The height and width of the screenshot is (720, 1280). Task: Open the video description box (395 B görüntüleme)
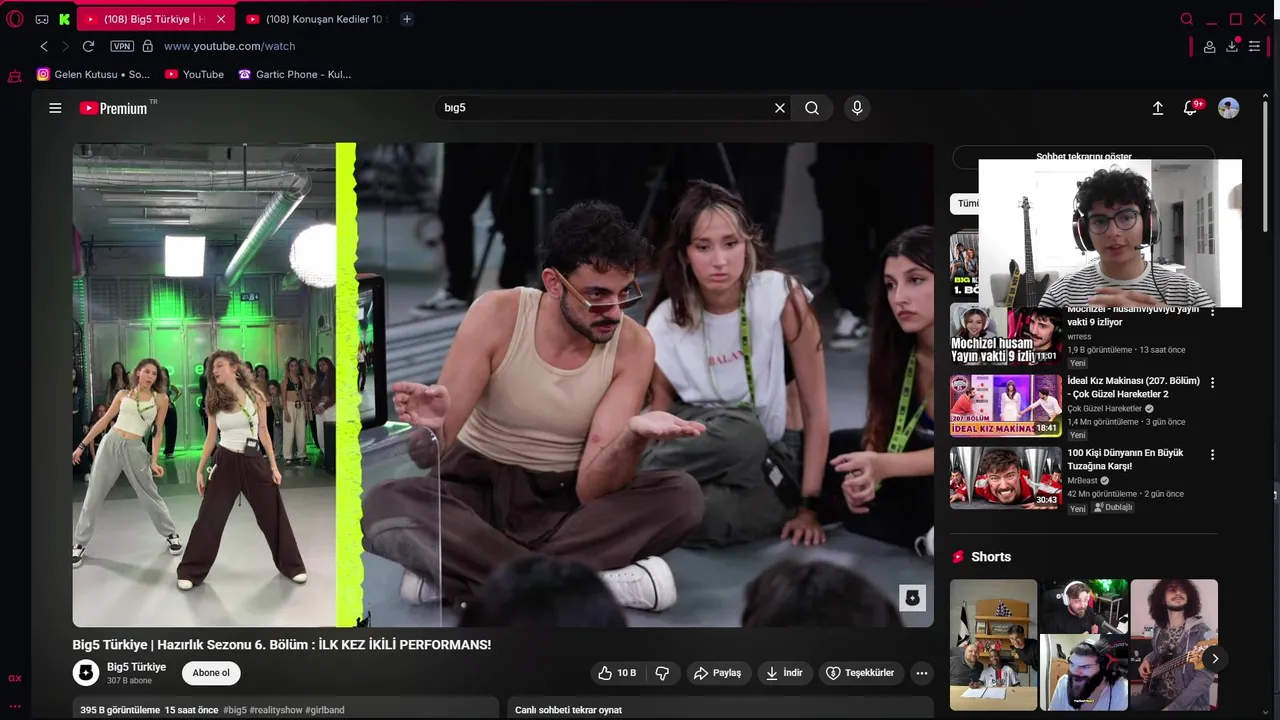click(286, 709)
